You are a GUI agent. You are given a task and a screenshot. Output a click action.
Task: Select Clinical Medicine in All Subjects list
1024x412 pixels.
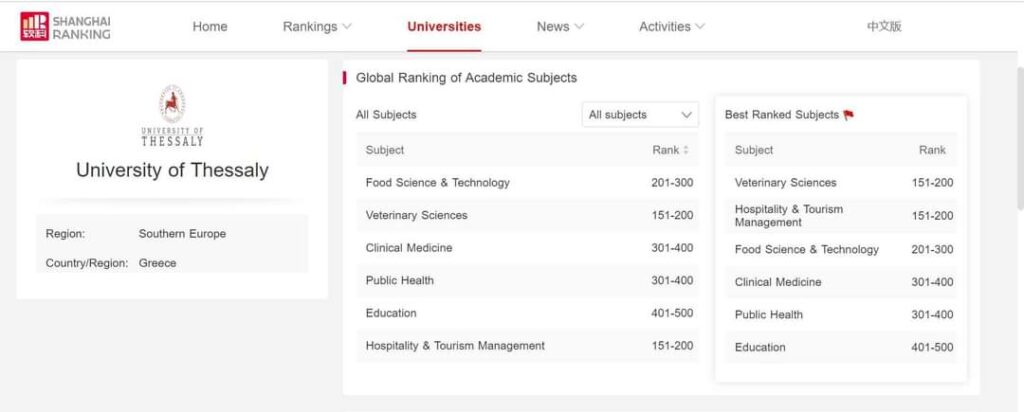409,248
